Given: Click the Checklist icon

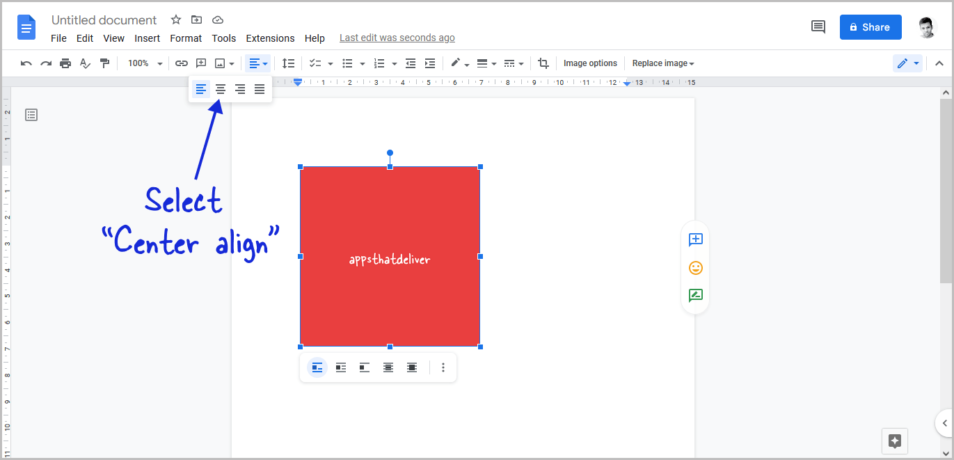Looking at the screenshot, I should 315,63.
